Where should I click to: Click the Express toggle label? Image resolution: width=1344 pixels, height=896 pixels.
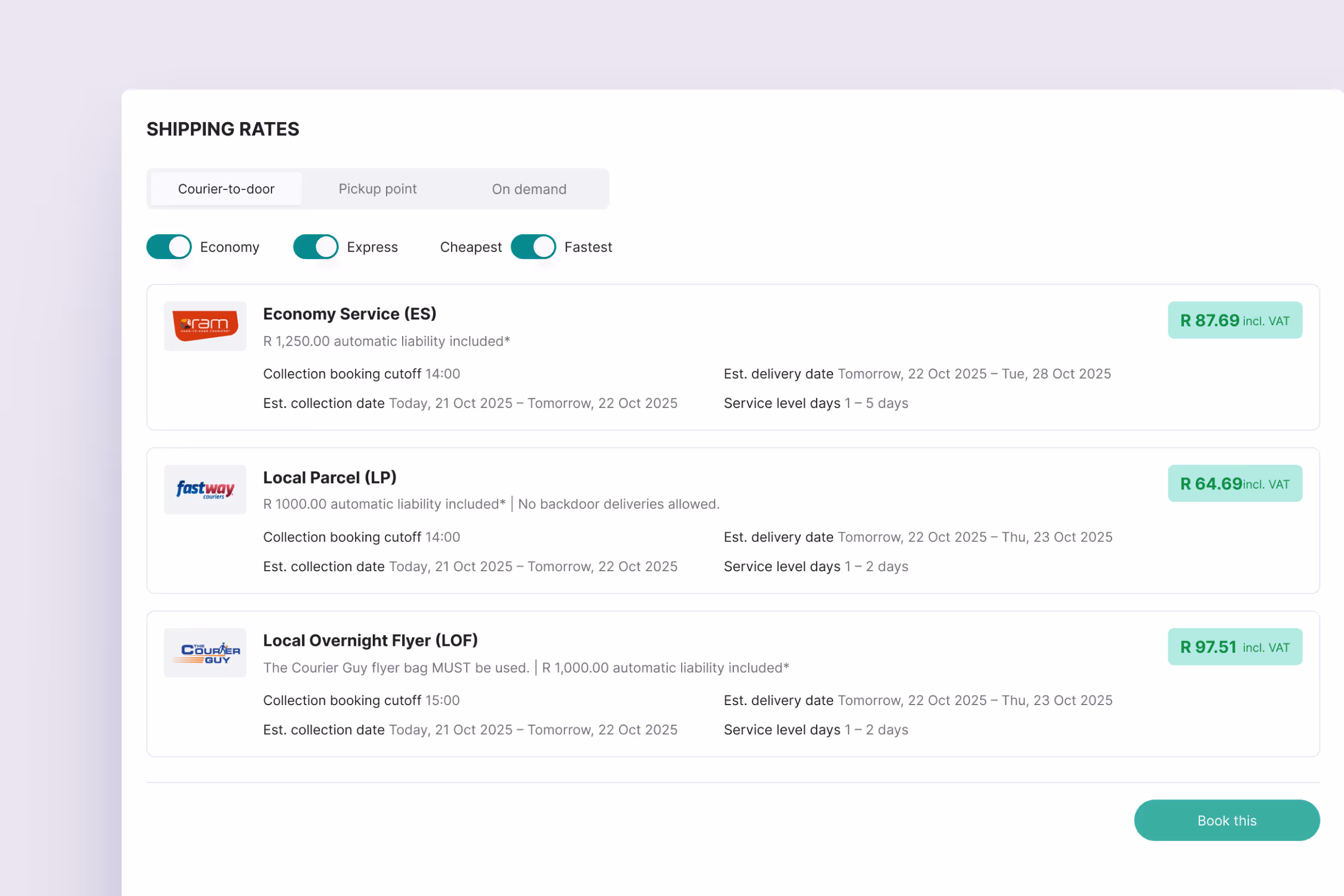[x=372, y=247]
